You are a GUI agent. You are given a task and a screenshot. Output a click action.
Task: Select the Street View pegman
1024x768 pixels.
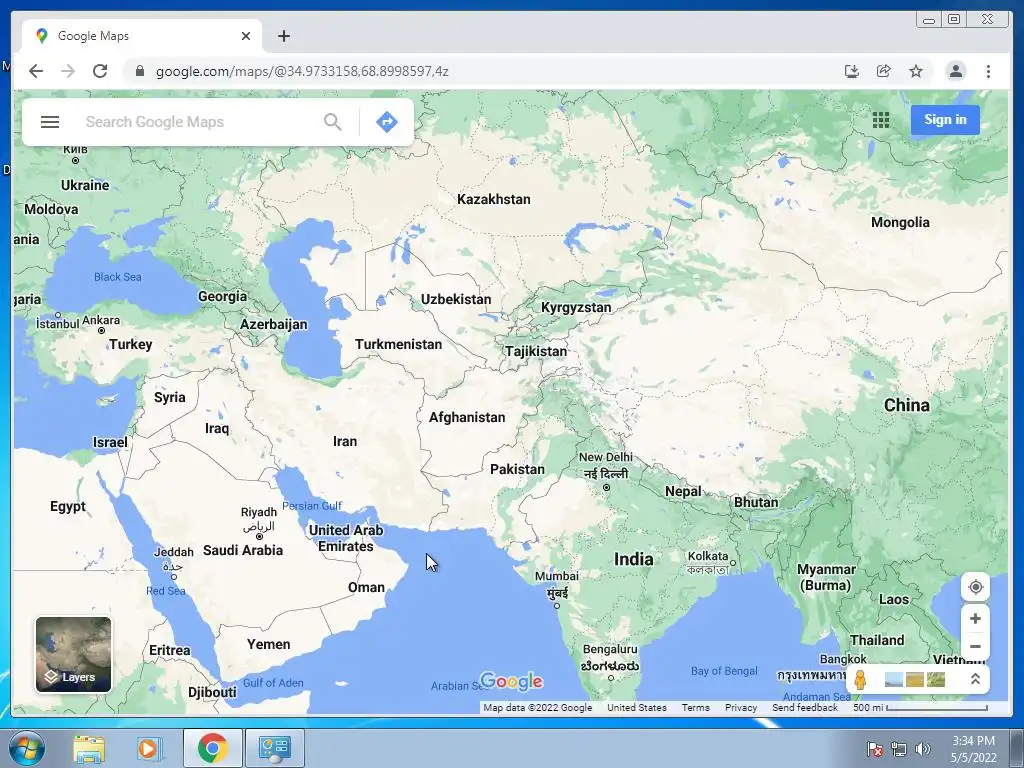point(861,680)
